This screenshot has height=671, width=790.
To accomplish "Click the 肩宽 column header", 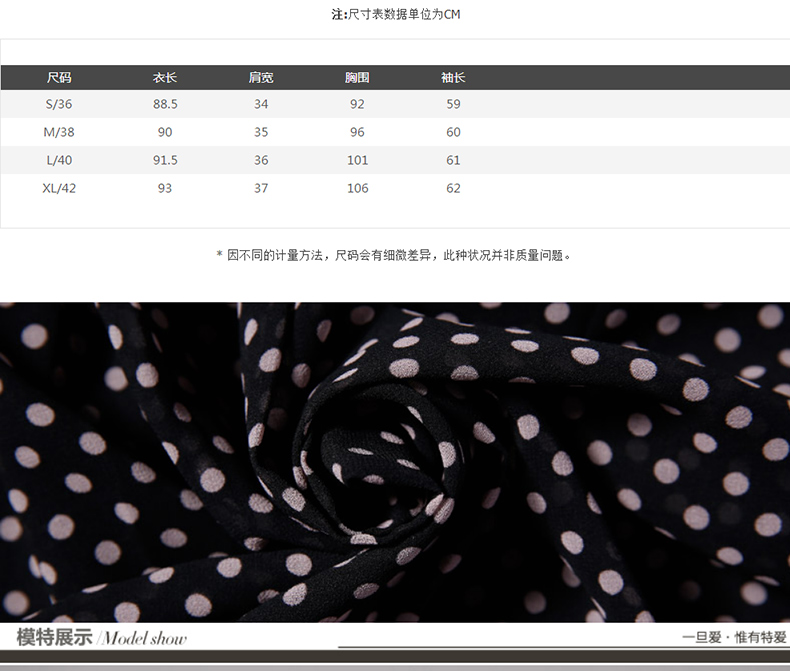I will [x=261, y=78].
